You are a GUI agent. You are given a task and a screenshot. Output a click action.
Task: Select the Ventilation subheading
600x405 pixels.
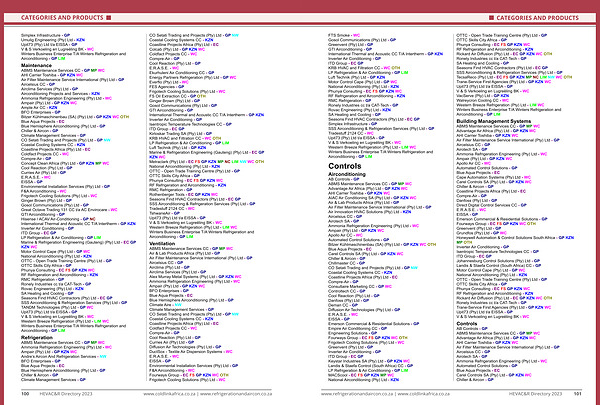click(162, 243)
